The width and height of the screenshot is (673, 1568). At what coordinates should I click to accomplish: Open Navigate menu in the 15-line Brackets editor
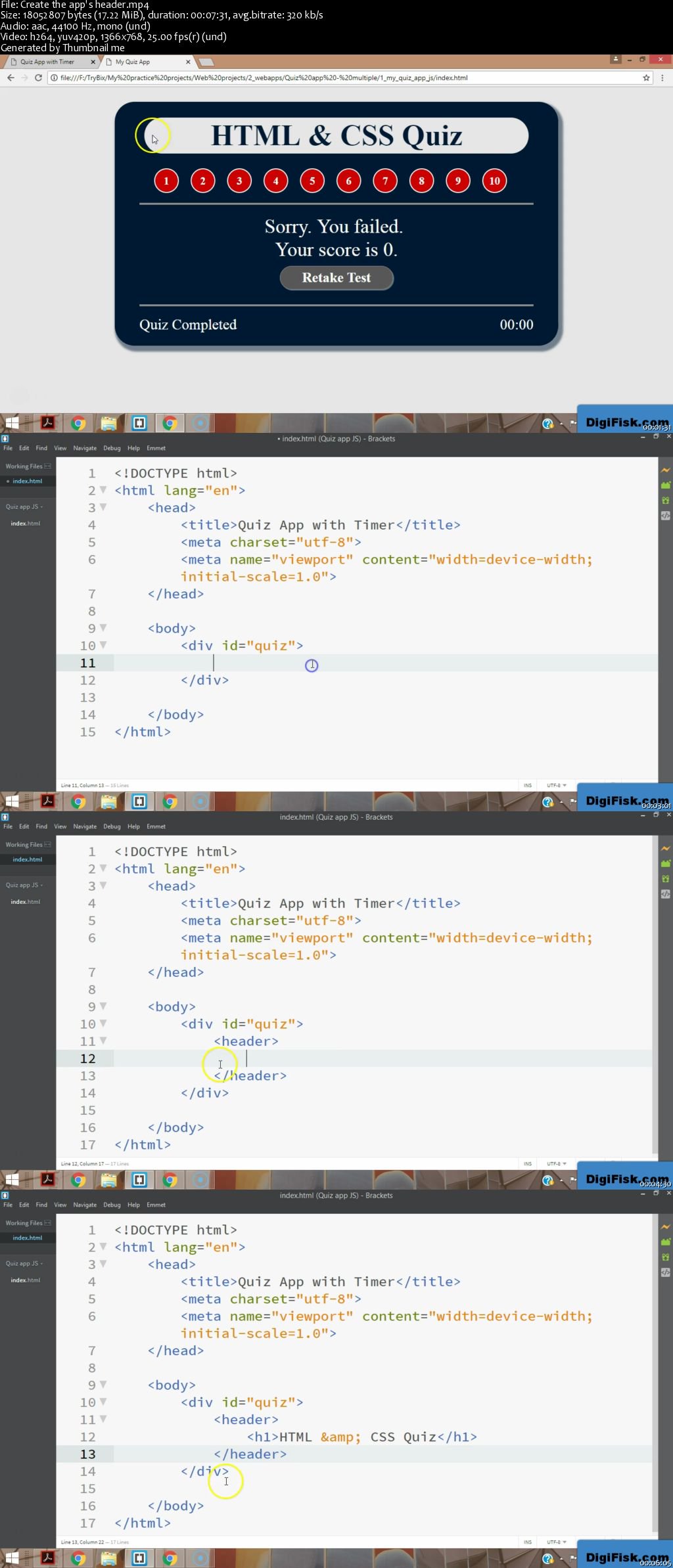click(x=85, y=448)
